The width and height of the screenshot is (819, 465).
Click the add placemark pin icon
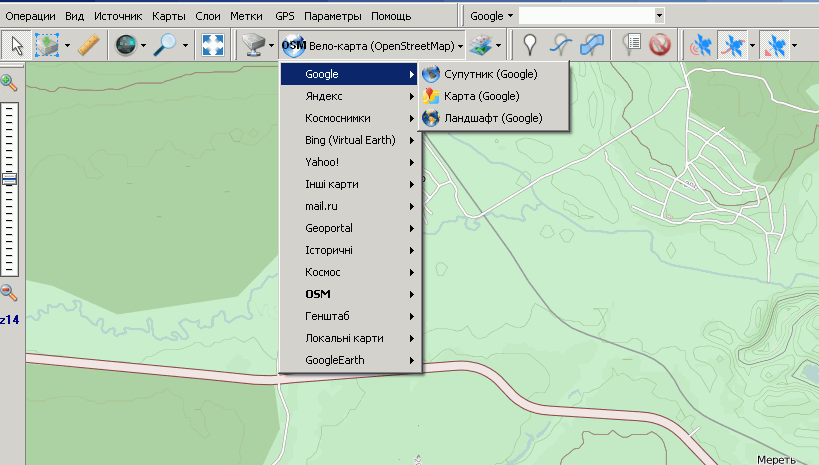click(x=530, y=45)
